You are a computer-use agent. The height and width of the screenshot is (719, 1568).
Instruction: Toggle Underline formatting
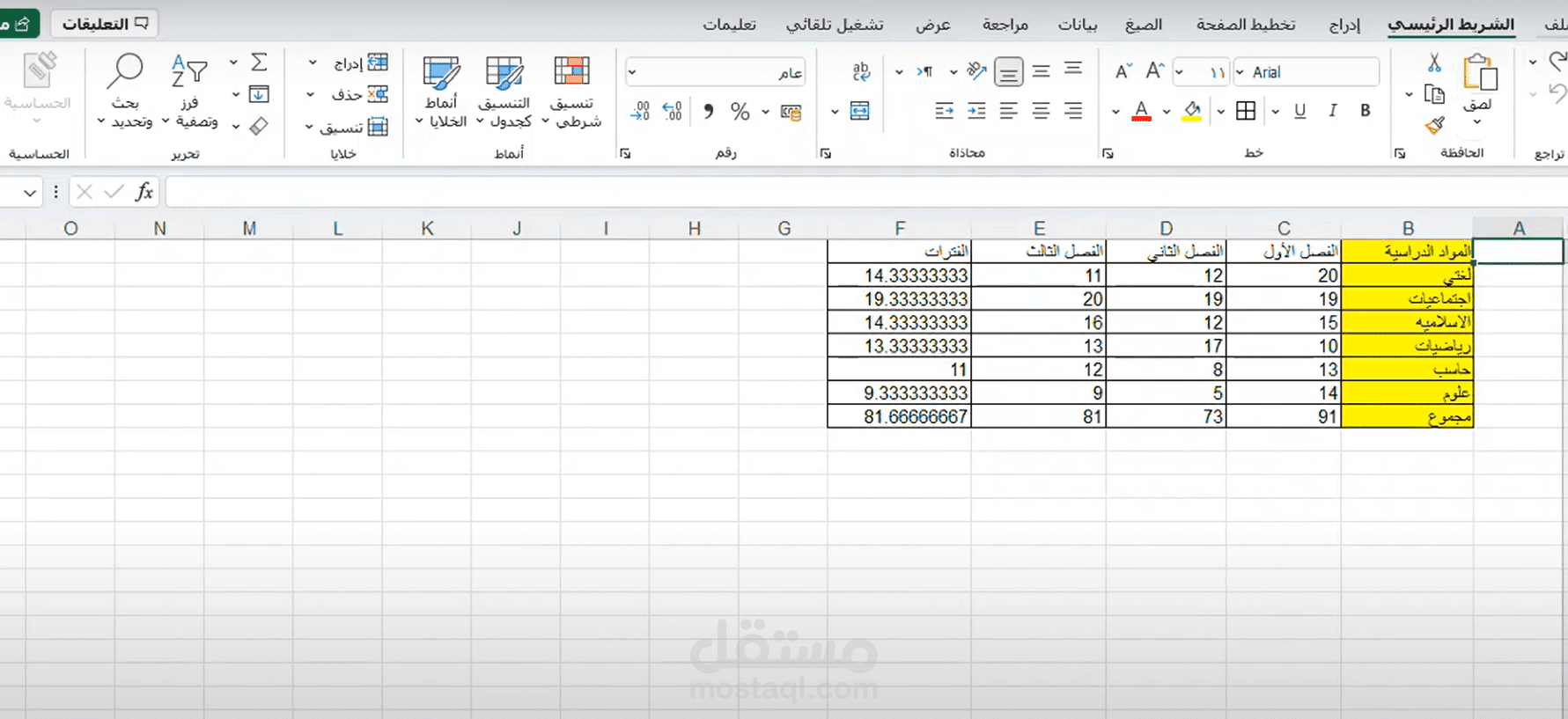click(1300, 111)
